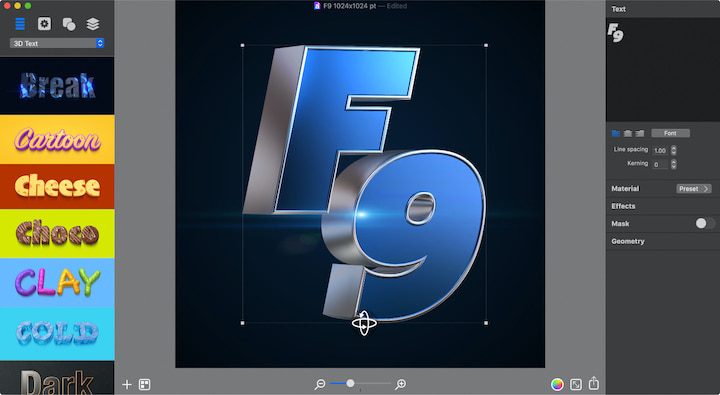Open canvas size icon near share
The image size is (720, 395).
(576, 384)
